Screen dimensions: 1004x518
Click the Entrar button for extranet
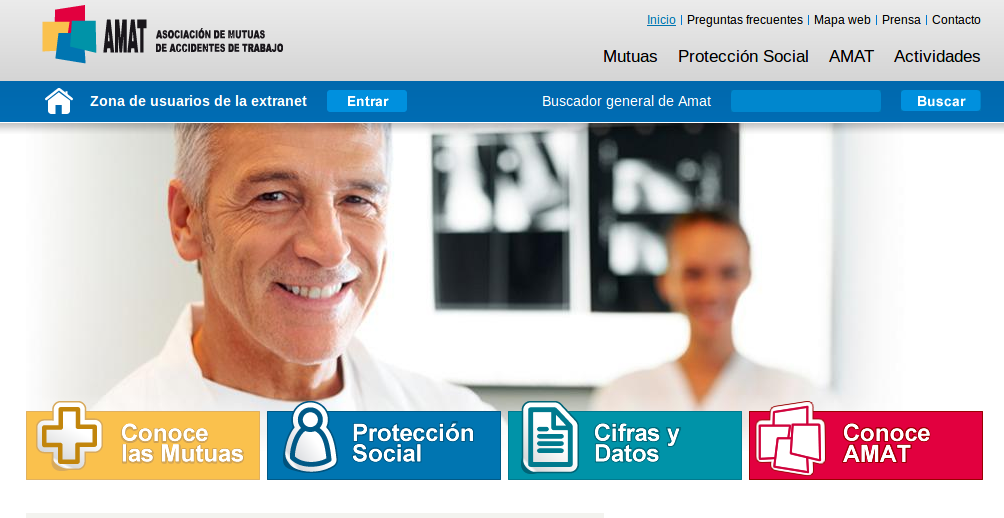tap(367, 101)
